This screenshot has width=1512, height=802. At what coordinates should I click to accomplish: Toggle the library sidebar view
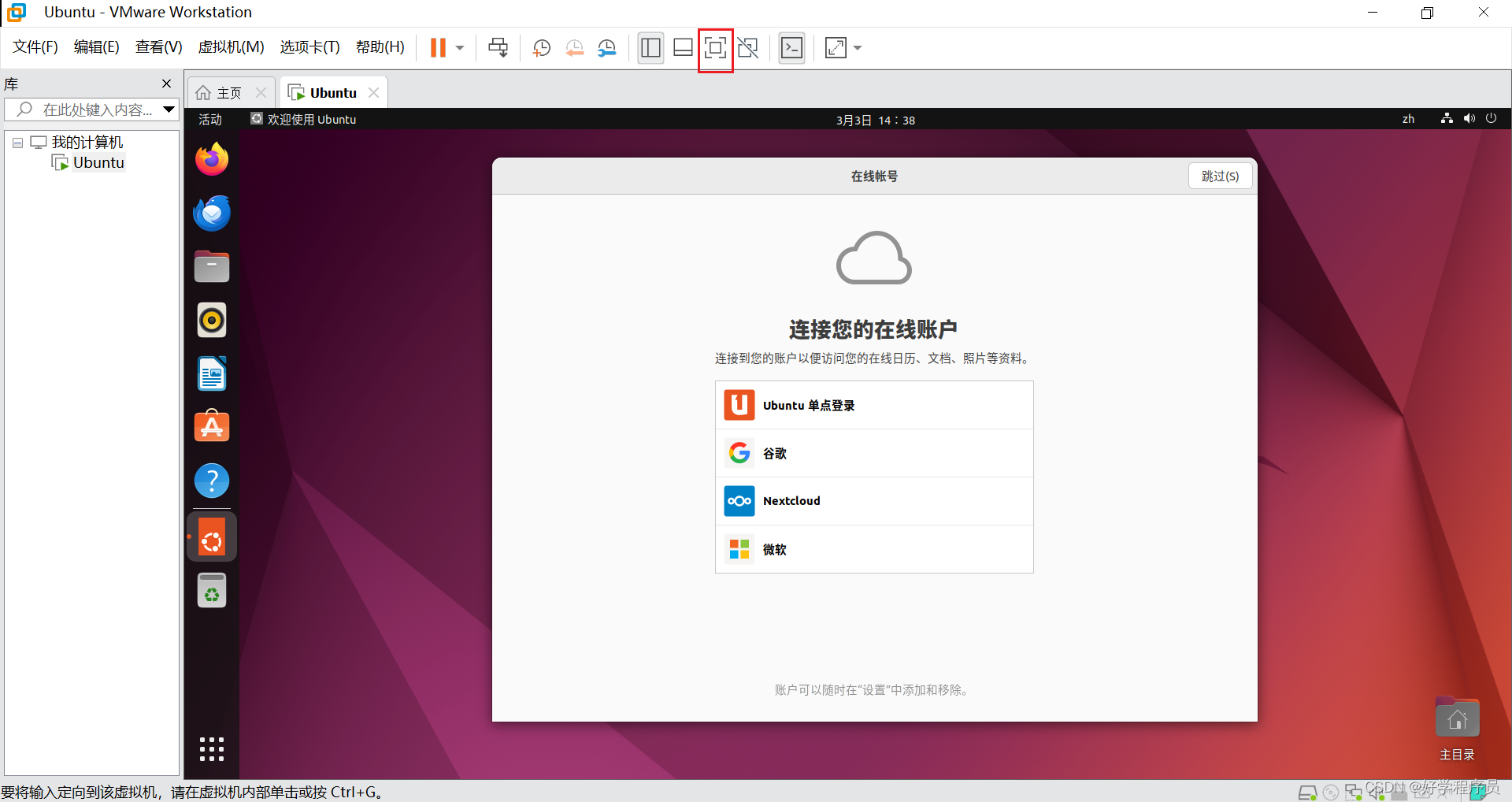point(650,48)
